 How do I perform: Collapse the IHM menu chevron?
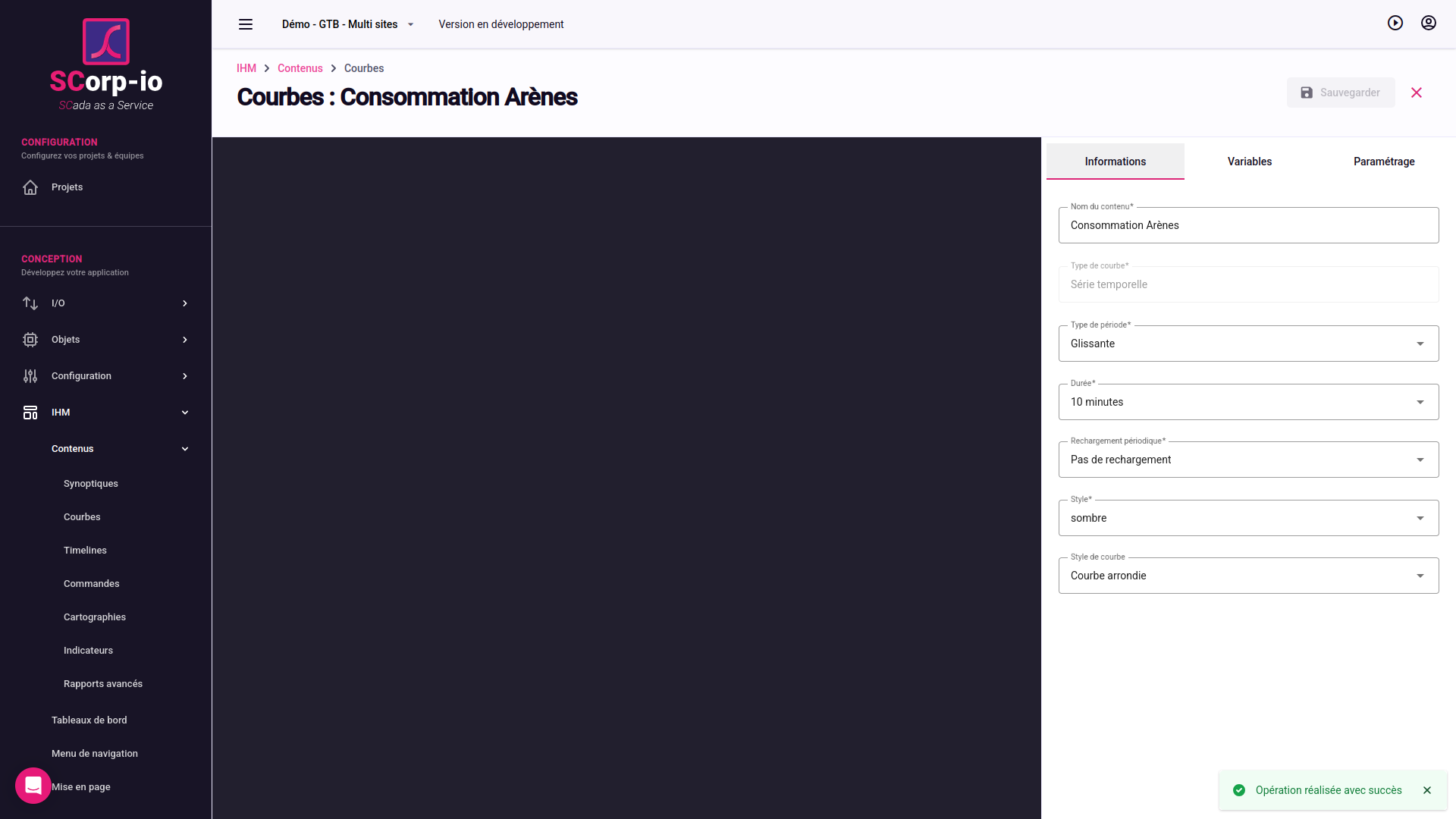pos(185,413)
